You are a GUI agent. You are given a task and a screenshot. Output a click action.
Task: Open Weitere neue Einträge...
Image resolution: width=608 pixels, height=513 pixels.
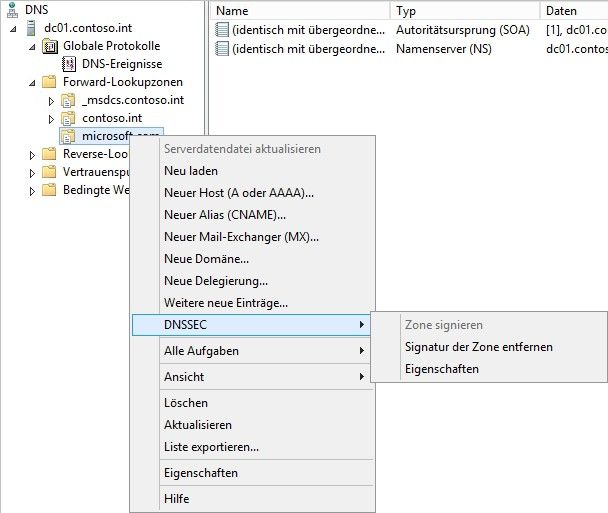[252, 303]
